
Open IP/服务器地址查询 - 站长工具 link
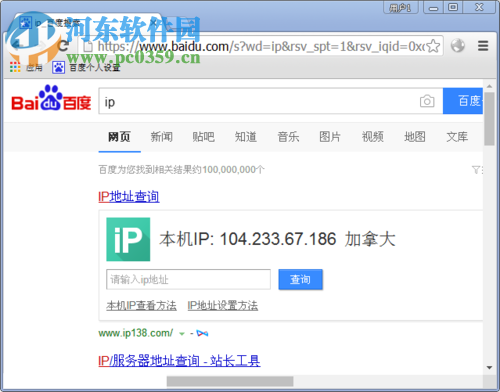179,360
